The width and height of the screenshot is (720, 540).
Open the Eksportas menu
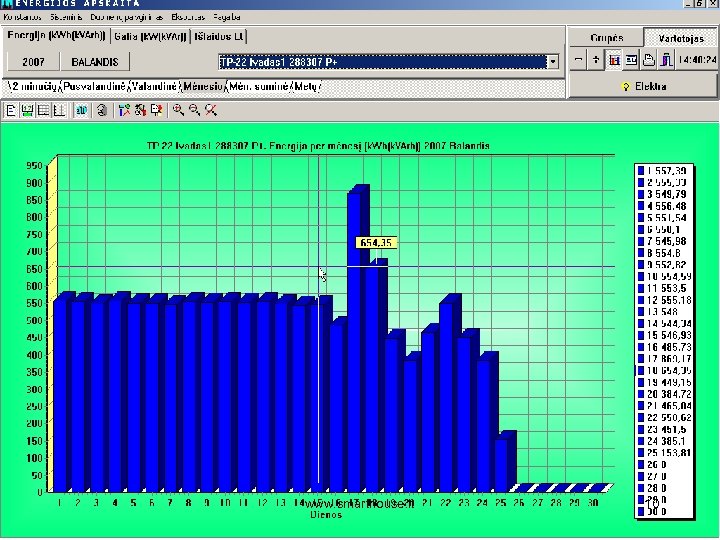[x=188, y=17]
